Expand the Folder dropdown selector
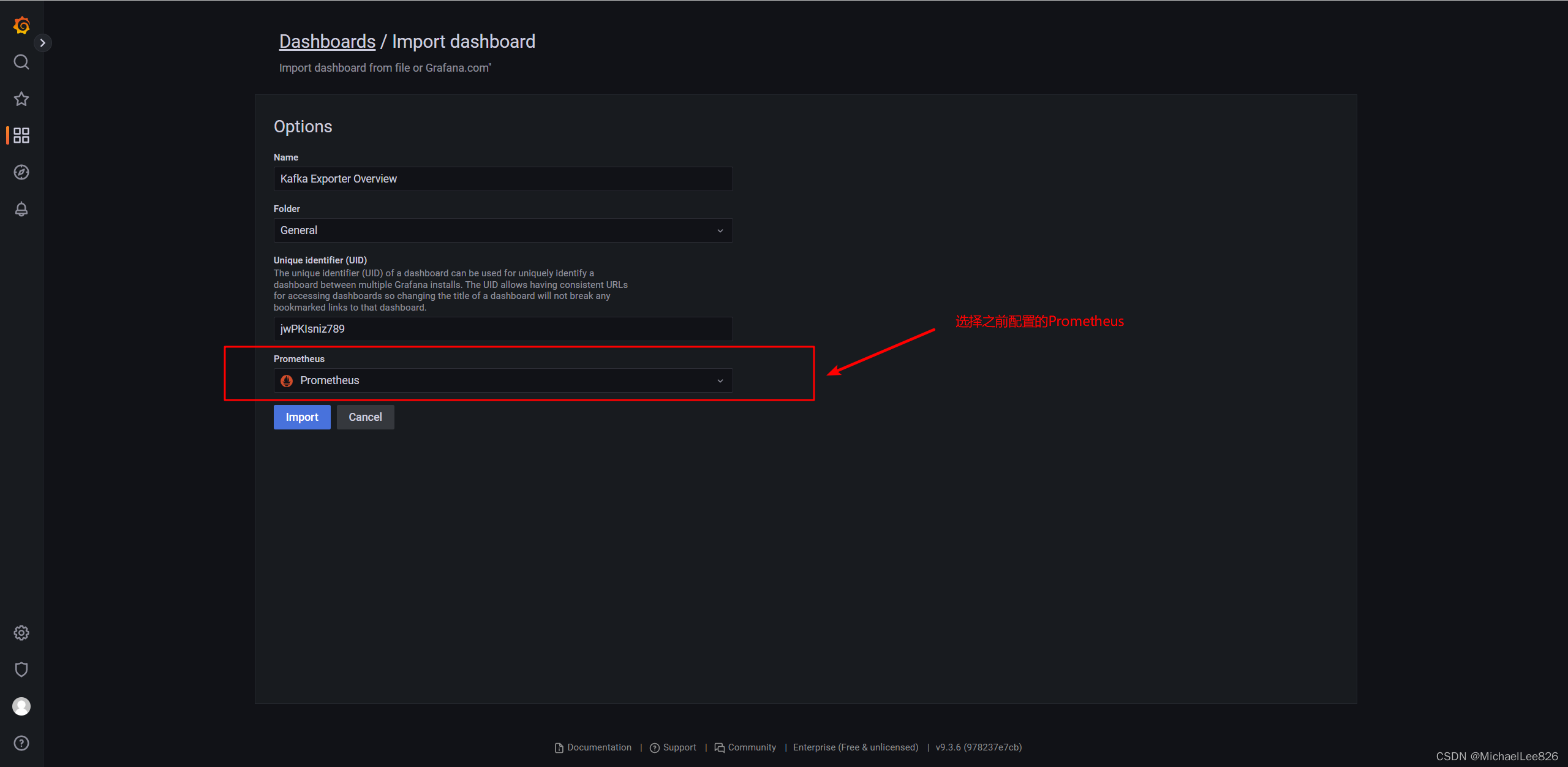The height and width of the screenshot is (767, 1568). click(502, 230)
